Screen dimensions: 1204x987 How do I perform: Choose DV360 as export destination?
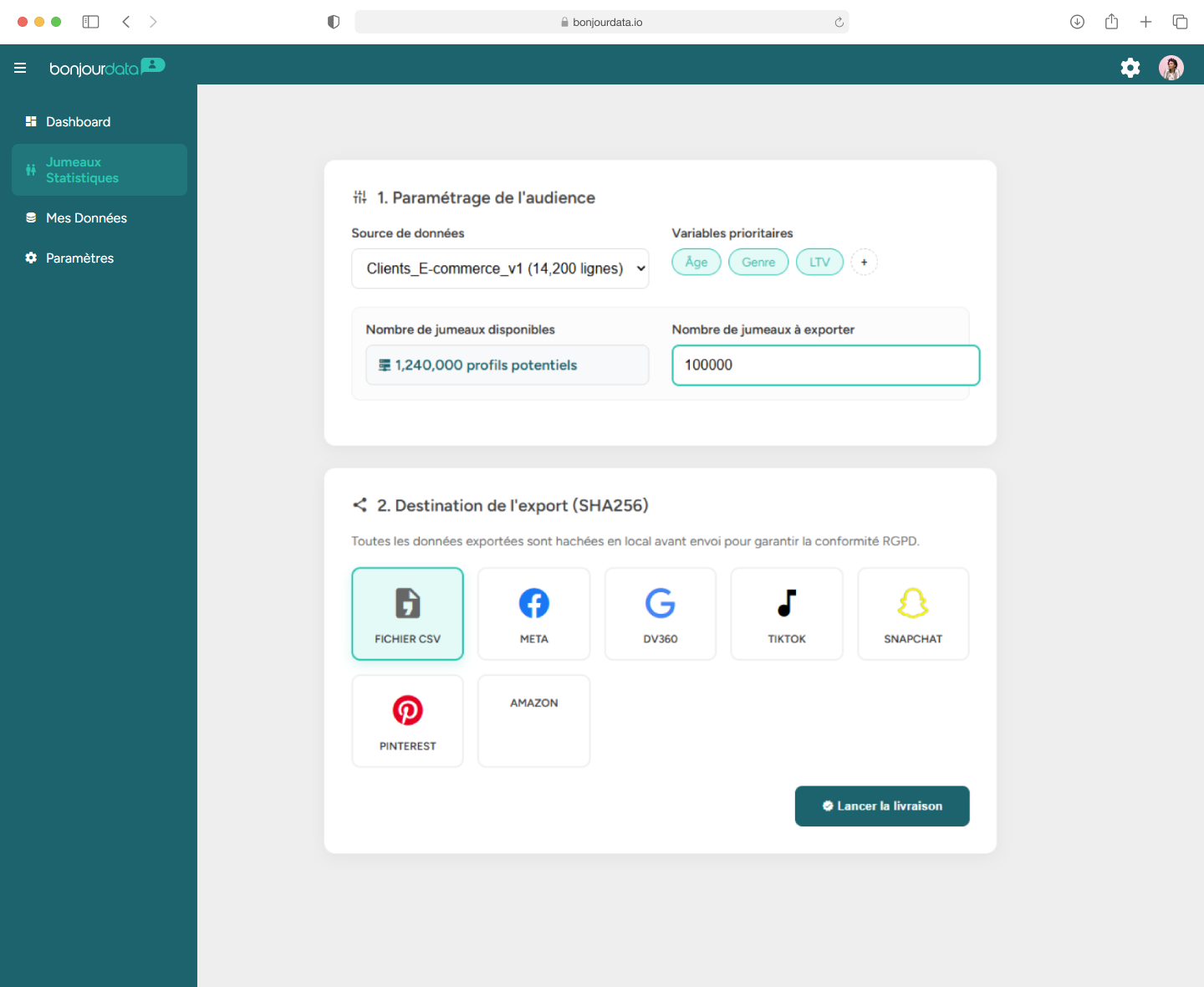point(660,614)
